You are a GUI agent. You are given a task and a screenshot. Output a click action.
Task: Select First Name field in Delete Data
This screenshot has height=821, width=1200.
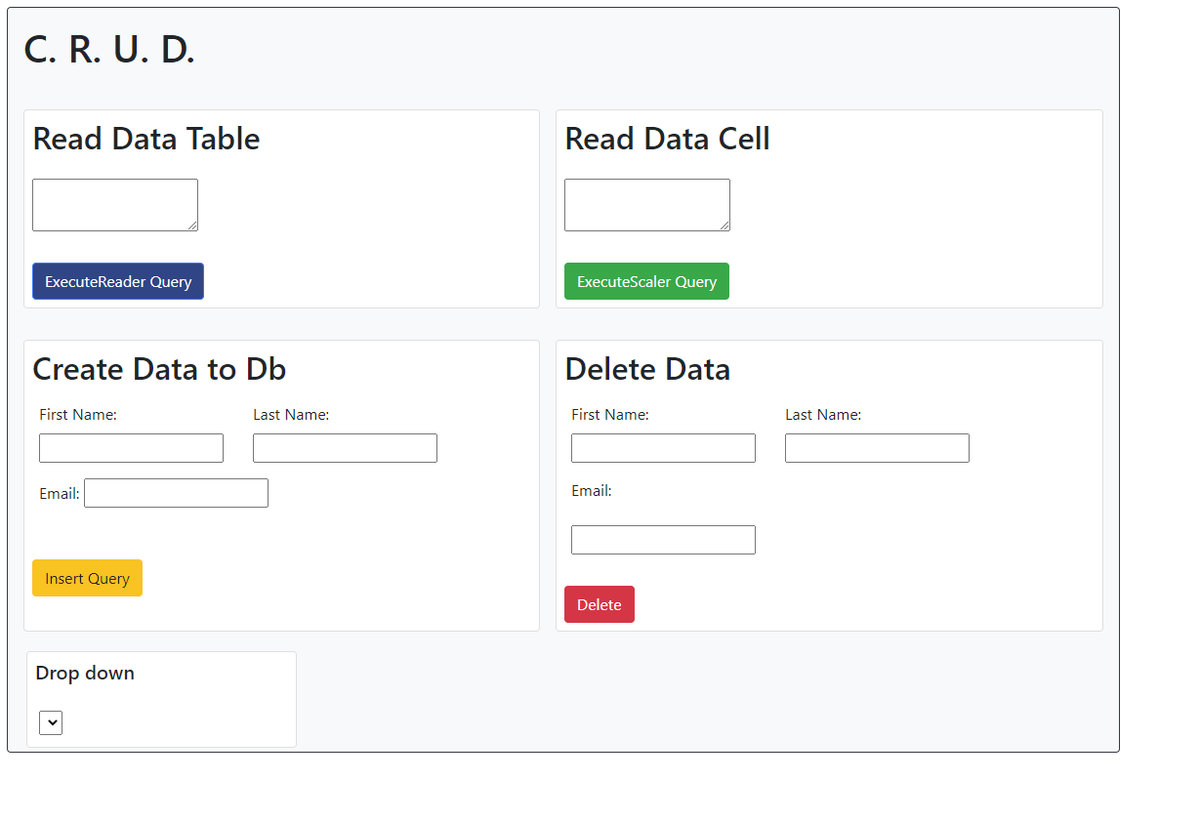663,448
